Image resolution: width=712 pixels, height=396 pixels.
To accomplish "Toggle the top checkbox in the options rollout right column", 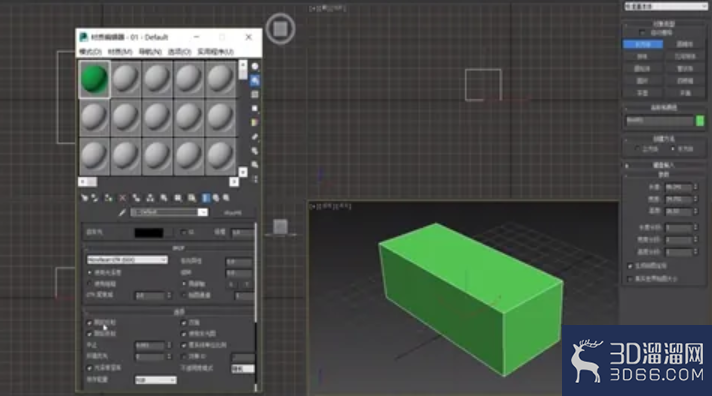I will (184, 322).
